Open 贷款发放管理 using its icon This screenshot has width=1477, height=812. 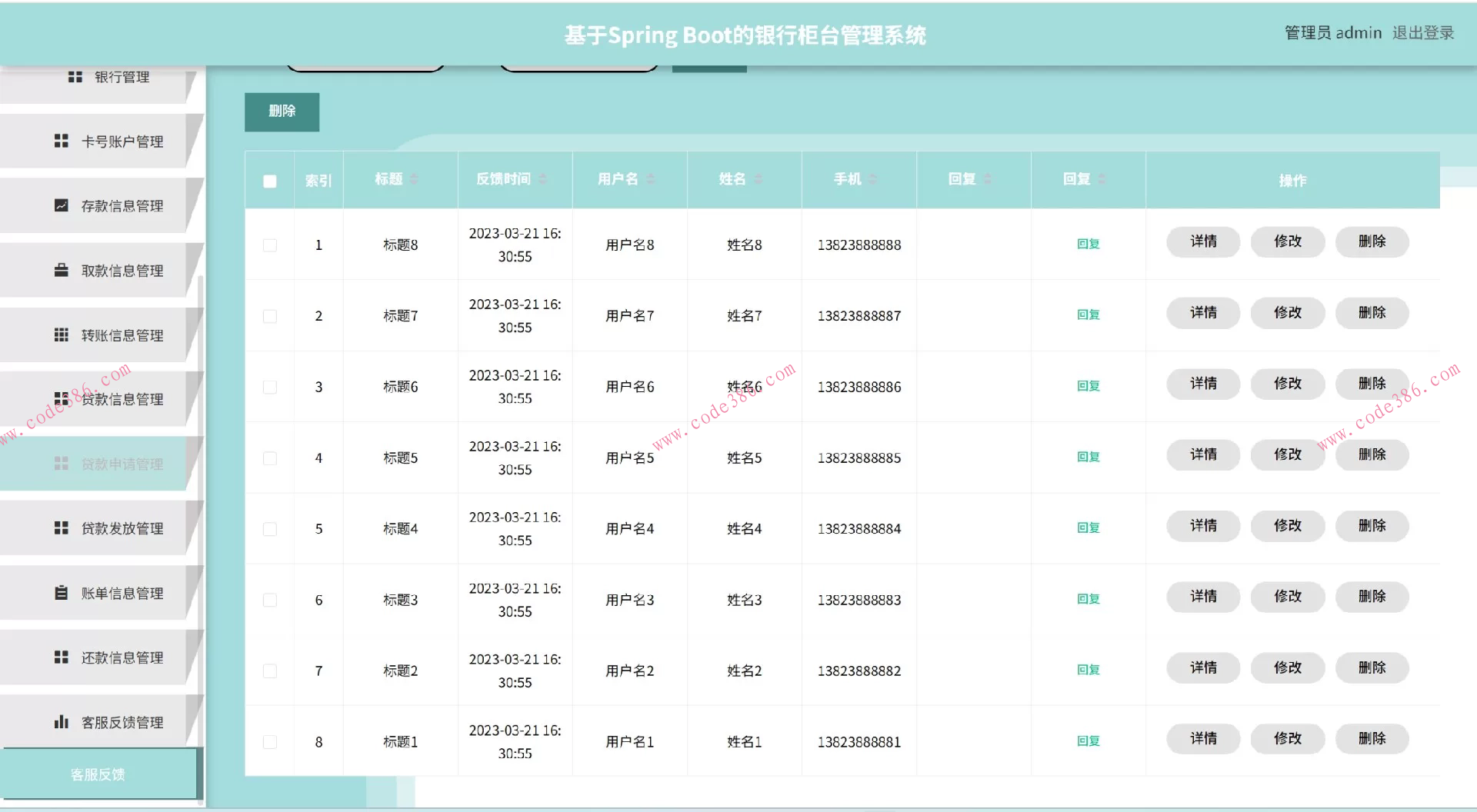tap(63, 528)
